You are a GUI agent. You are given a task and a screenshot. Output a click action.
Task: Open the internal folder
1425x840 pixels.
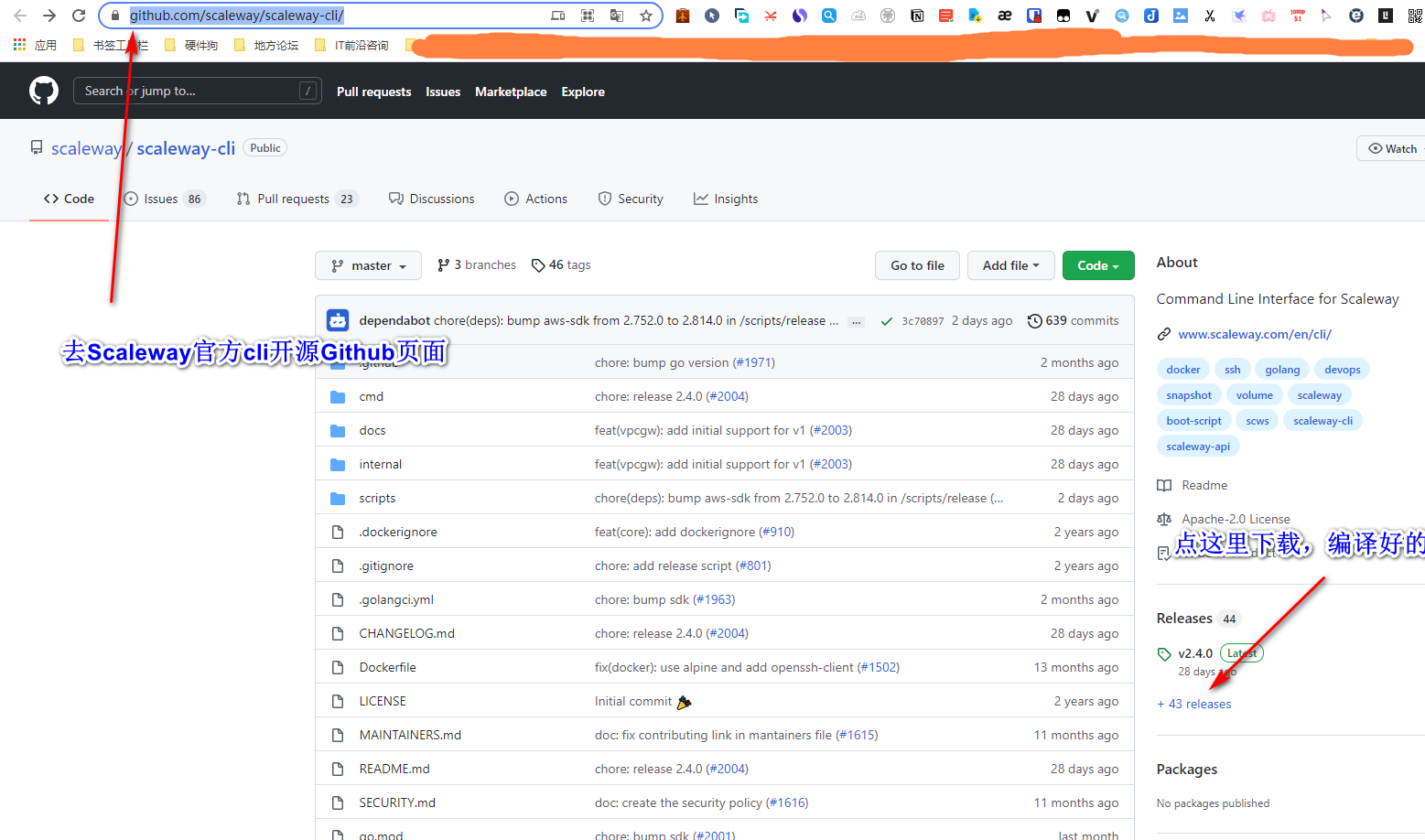(381, 464)
